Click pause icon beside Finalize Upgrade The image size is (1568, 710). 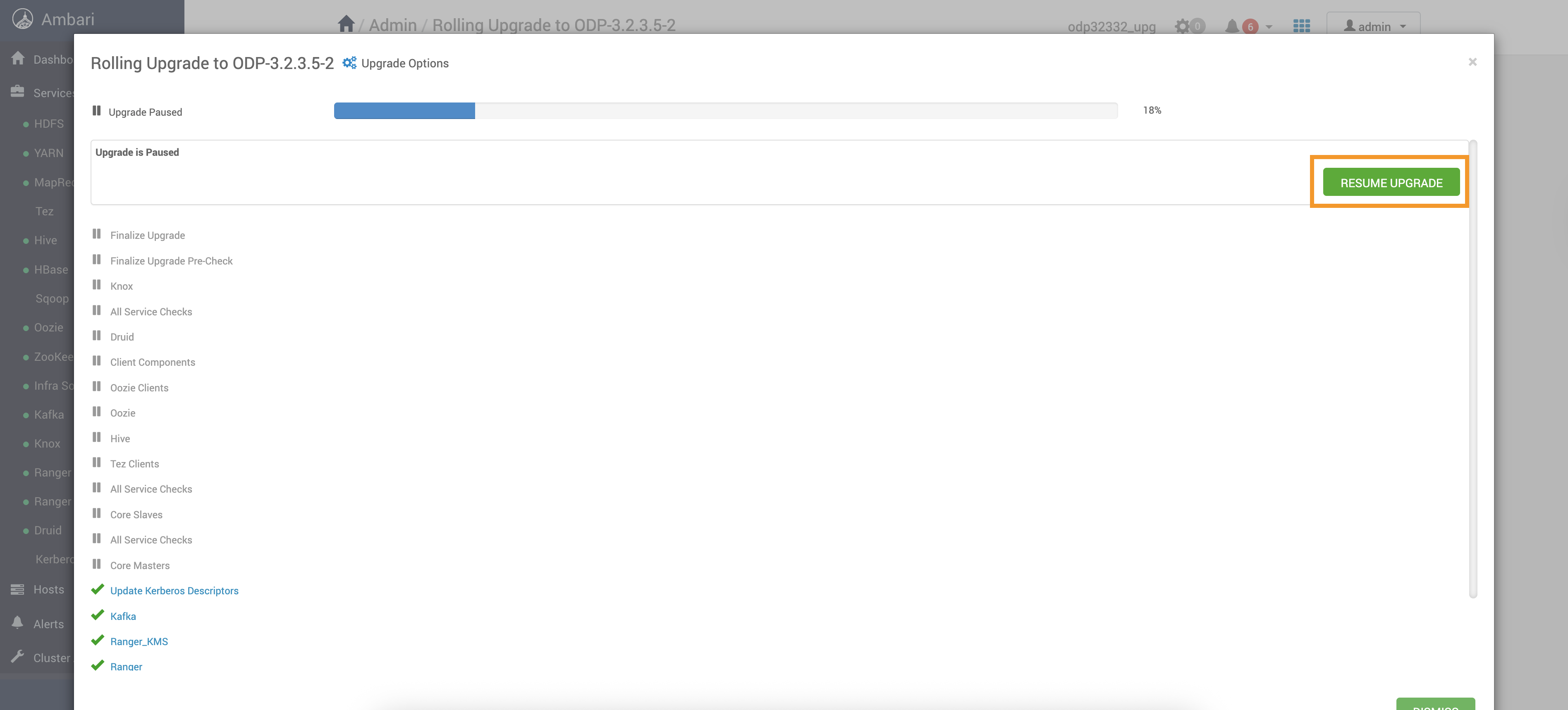click(96, 234)
